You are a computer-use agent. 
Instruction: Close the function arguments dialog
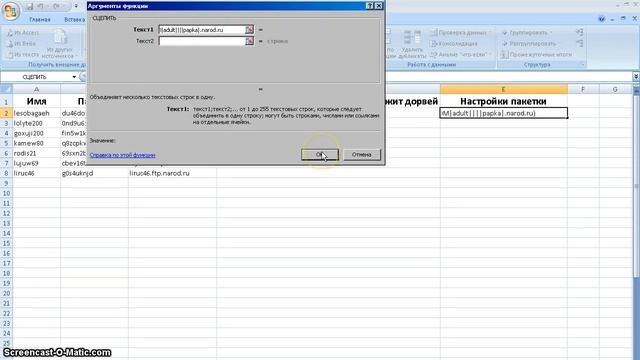[x=378, y=6]
